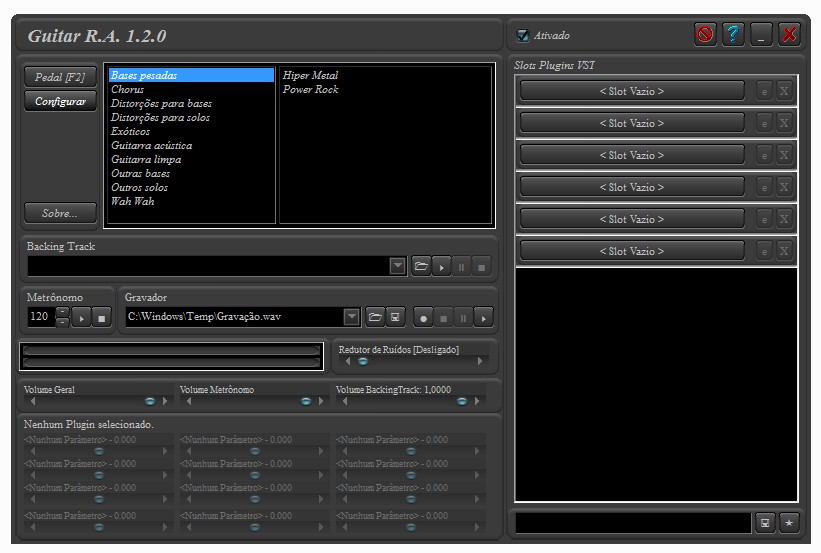Screen dimensions: 821x553
Task: Load plugin into first Slot Vazio
Action: pyautogui.click(x=632, y=91)
